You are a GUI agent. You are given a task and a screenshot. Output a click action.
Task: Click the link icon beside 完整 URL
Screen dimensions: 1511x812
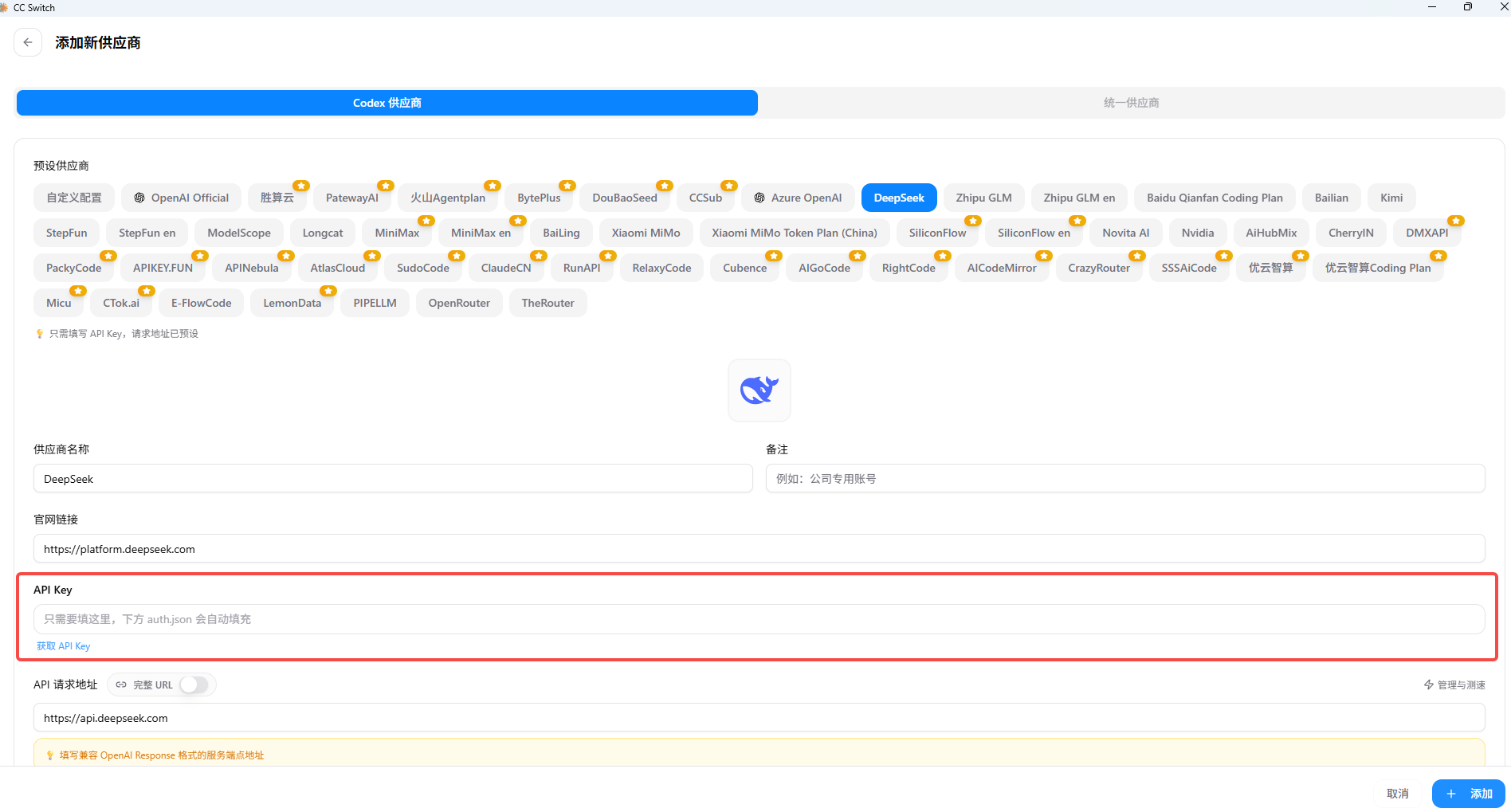[x=121, y=685]
